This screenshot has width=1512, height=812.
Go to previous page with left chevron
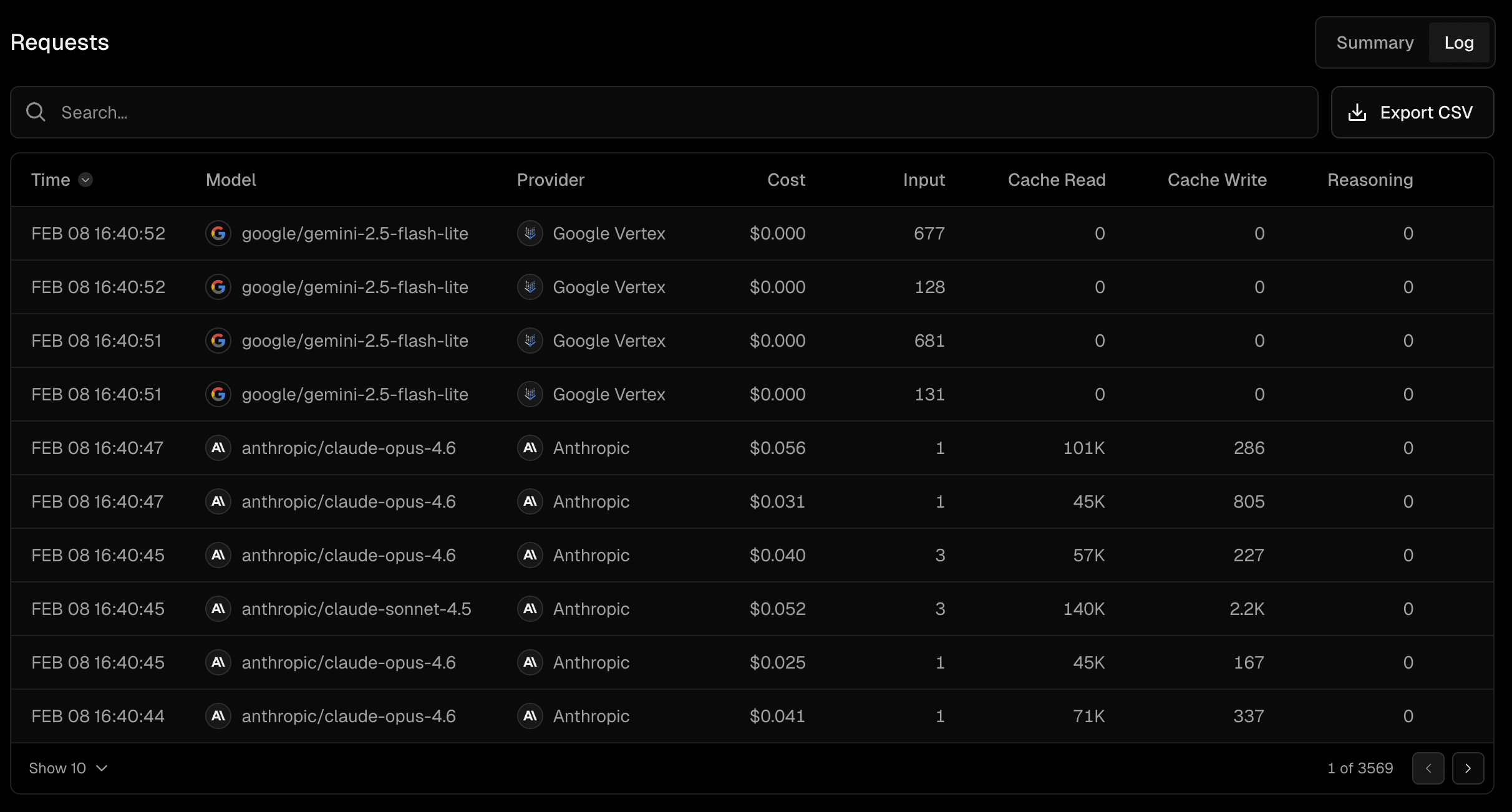click(x=1428, y=768)
